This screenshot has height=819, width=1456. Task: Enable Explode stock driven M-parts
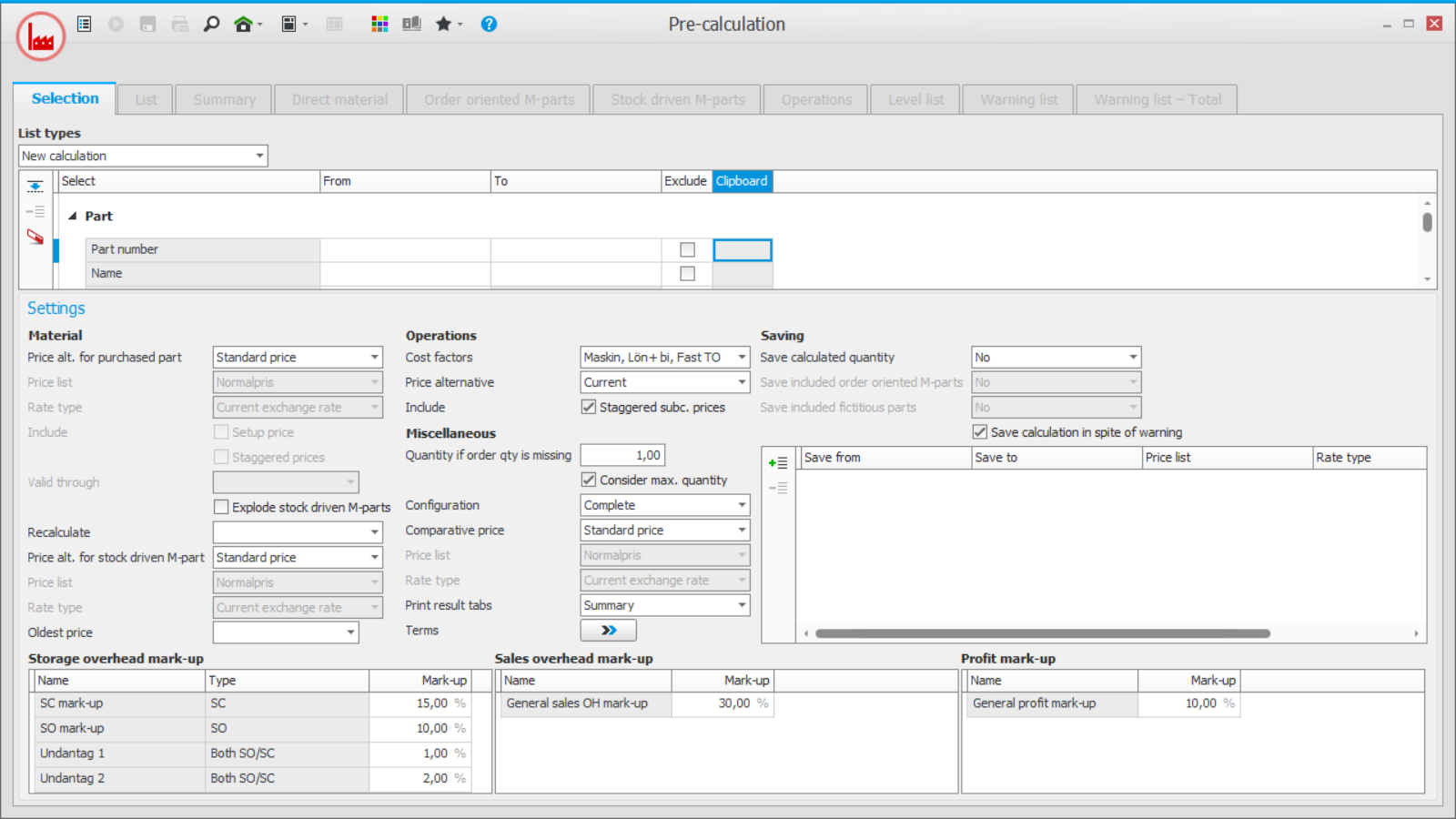tap(221, 507)
